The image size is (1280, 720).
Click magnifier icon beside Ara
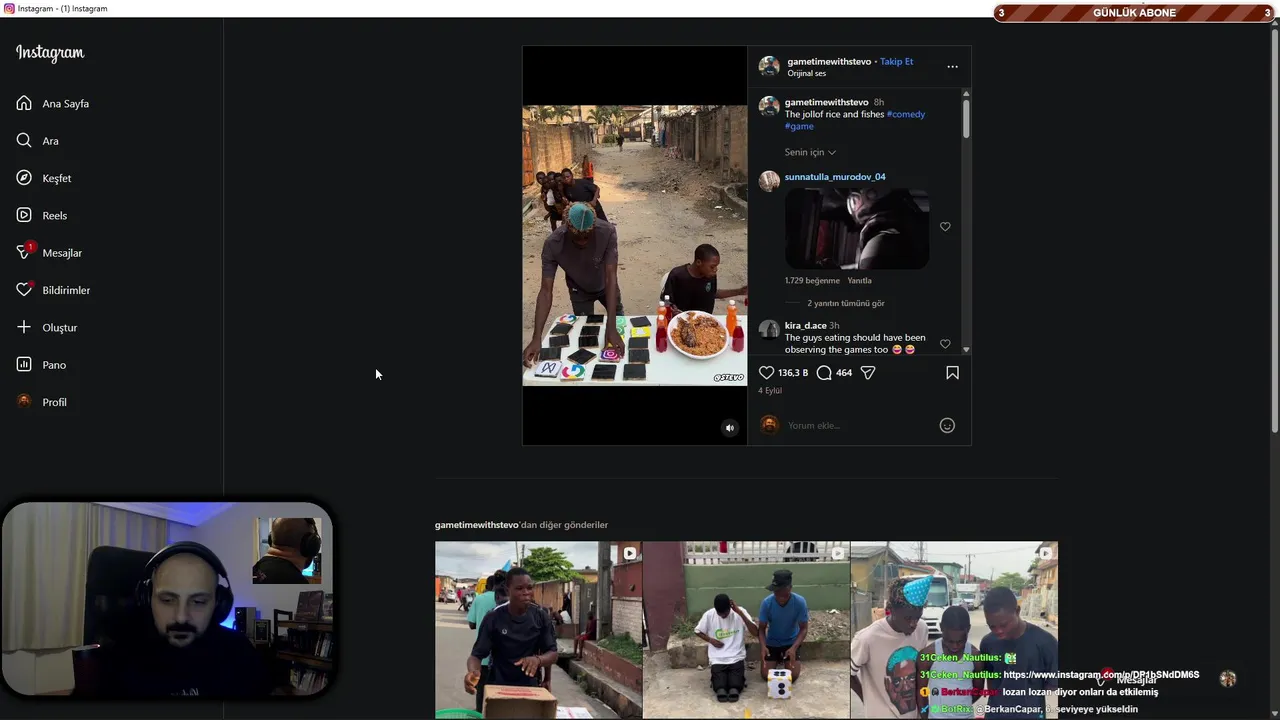click(x=24, y=141)
